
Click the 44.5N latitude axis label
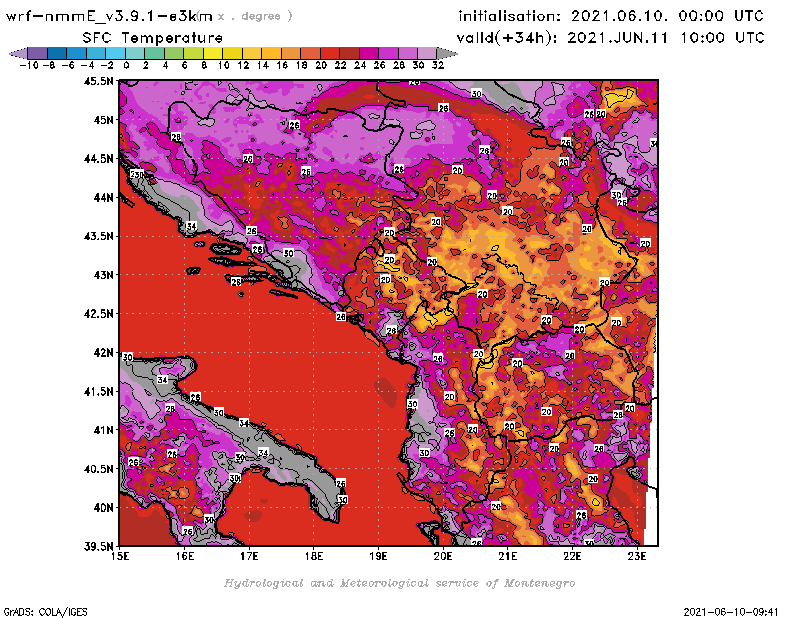tap(98, 159)
